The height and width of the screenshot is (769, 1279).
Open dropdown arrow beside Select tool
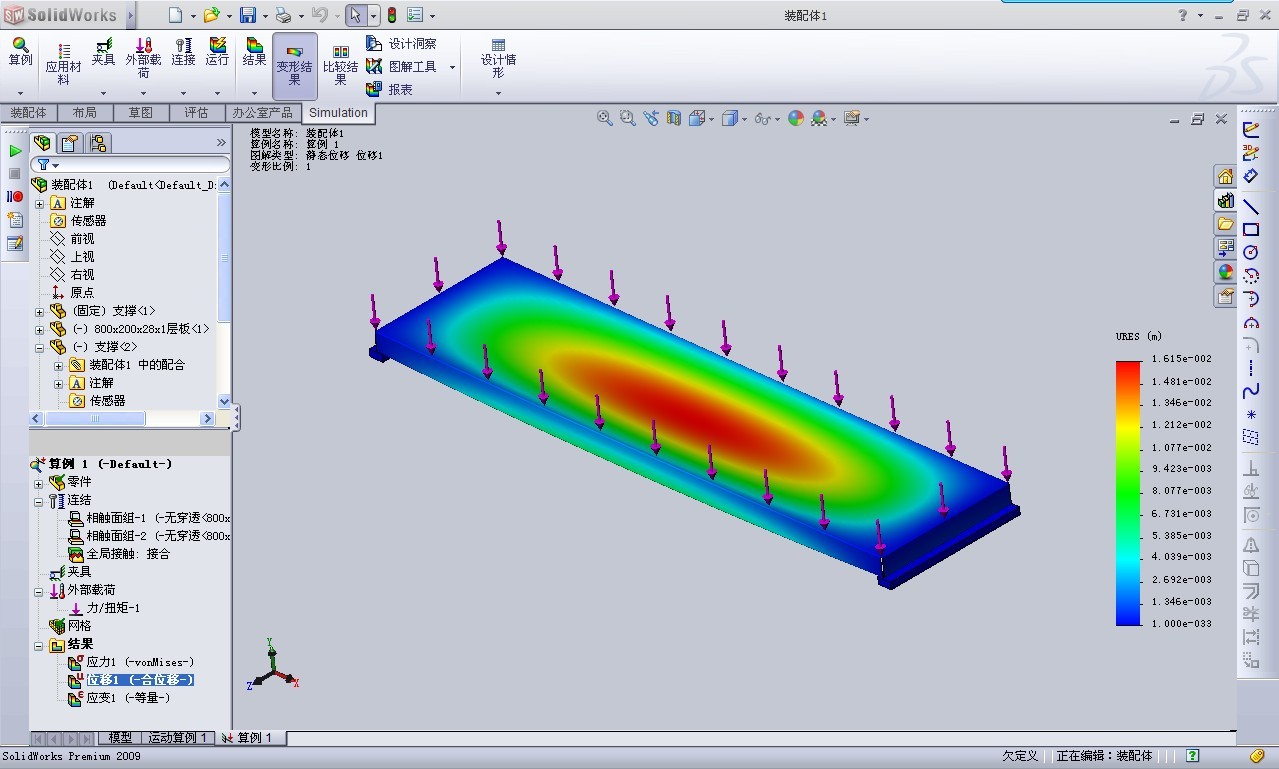[x=373, y=15]
